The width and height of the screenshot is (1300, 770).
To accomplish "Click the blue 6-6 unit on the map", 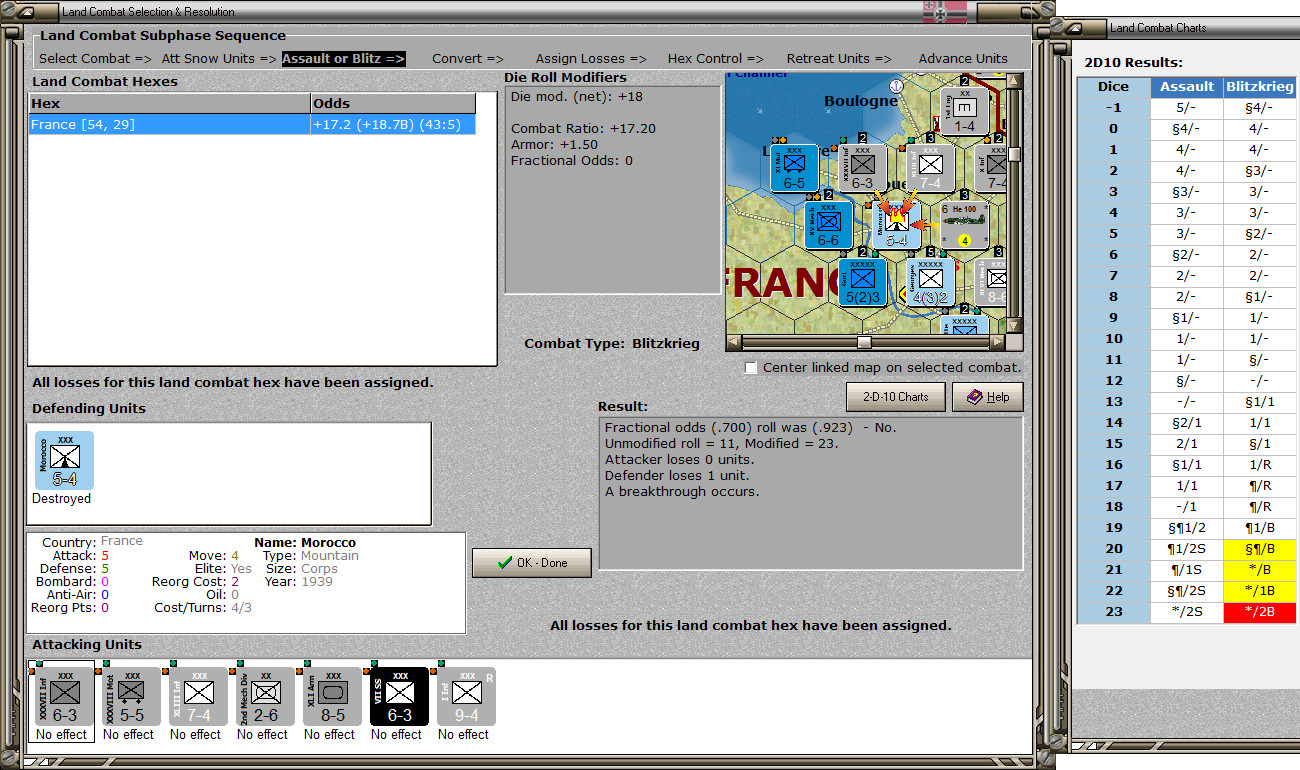I will (x=828, y=225).
